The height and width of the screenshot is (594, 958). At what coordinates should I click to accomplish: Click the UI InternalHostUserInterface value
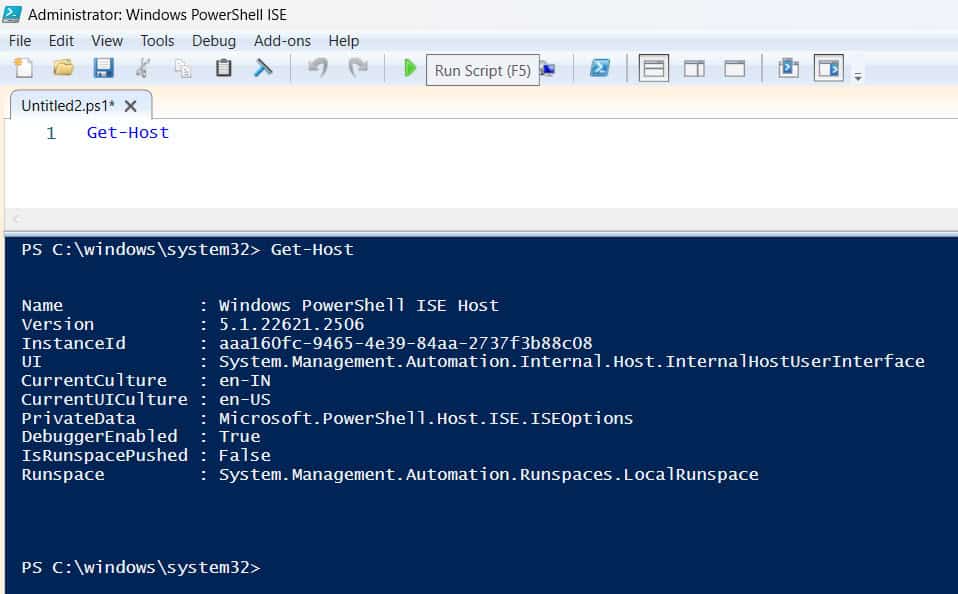[572, 361]
